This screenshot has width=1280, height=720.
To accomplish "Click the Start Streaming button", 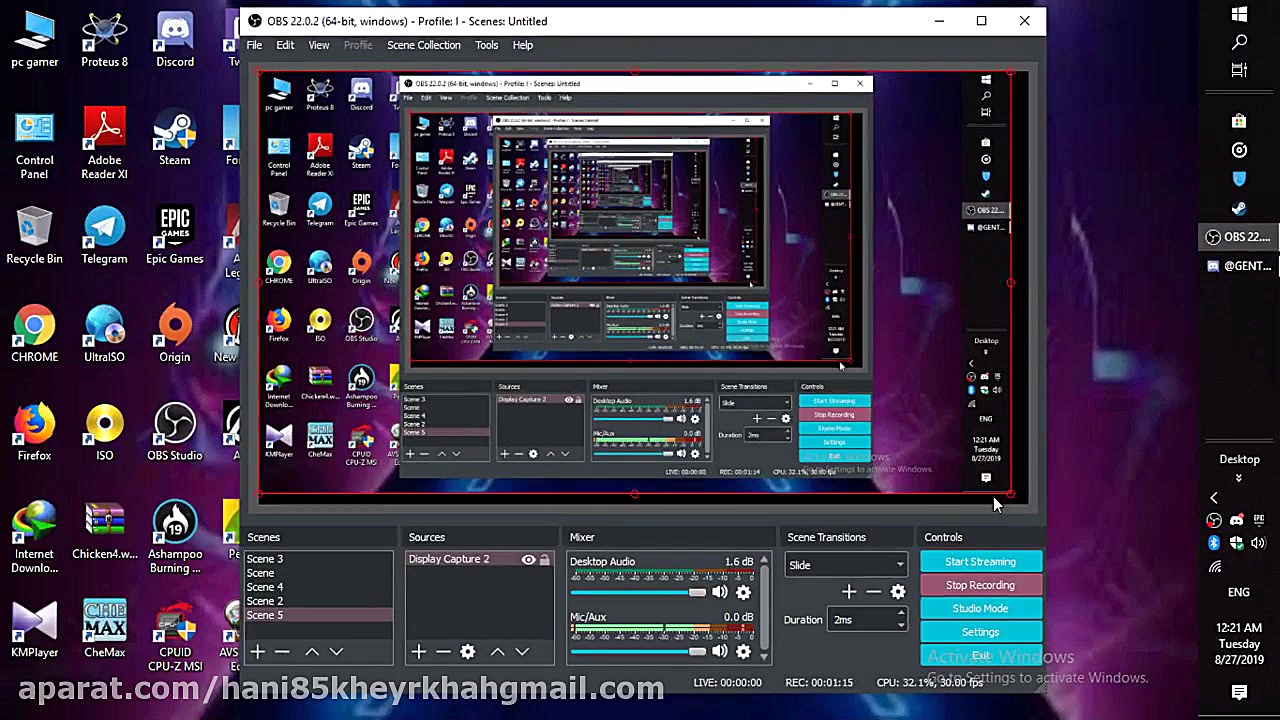I will click(x=980, y=562).
